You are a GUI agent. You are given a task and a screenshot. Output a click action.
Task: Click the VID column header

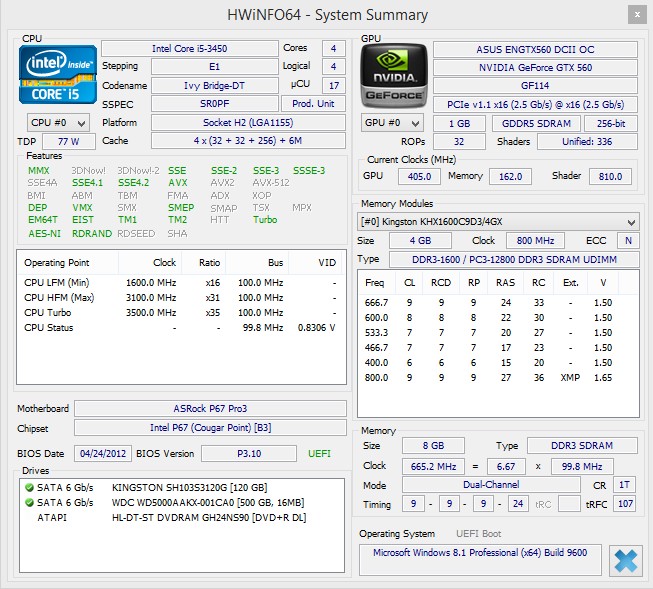314,263
